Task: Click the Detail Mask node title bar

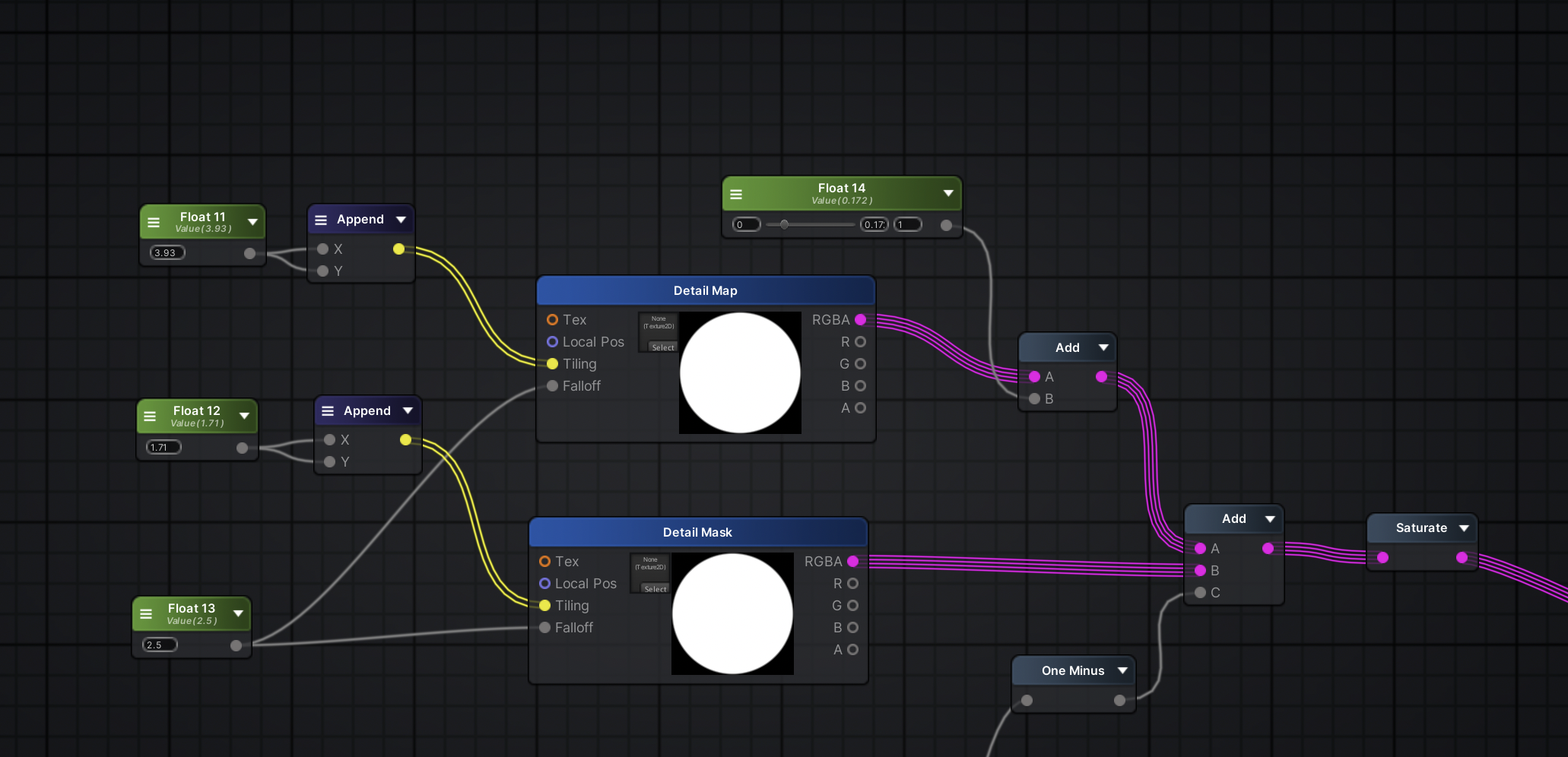Action: pyautogui.click(x=697, y=532)
